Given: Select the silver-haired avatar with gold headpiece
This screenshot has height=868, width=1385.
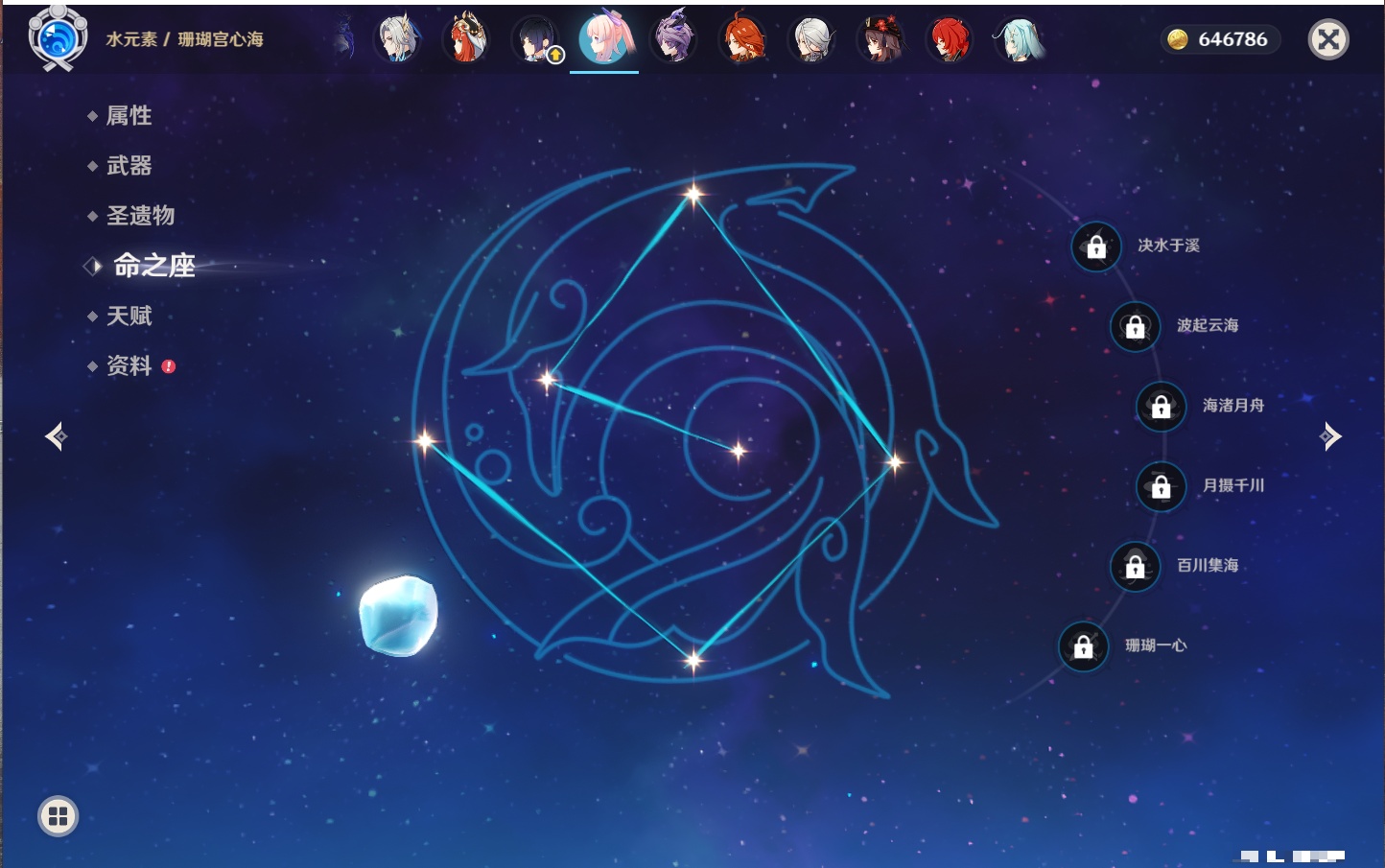Looking at the screenshot, I should [398, 39].
